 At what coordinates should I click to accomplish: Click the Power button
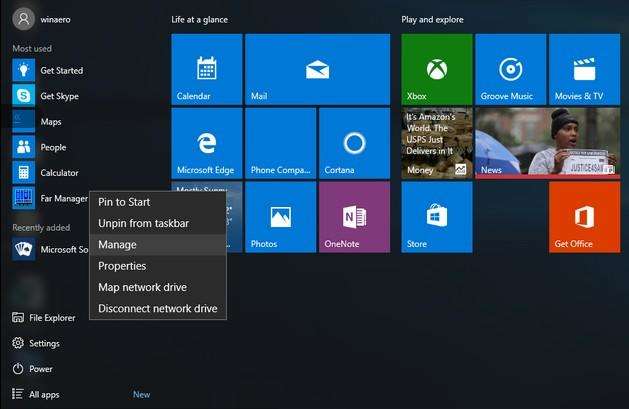pos(32,369)
